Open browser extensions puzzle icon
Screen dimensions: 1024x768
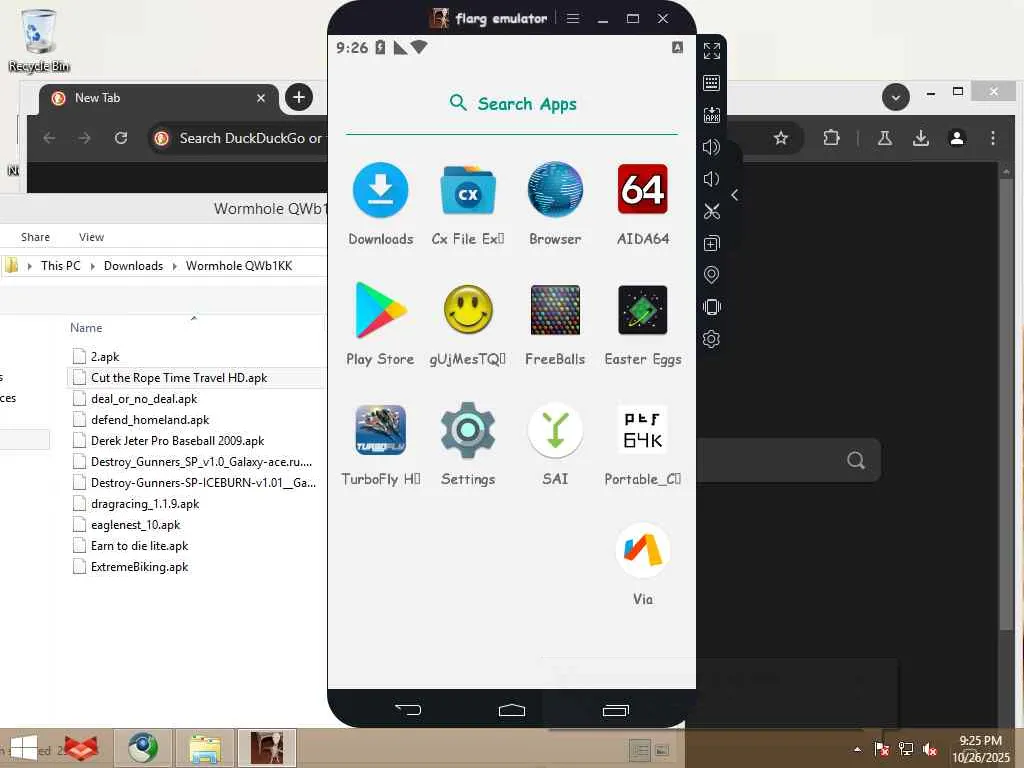tap(831, 138)
